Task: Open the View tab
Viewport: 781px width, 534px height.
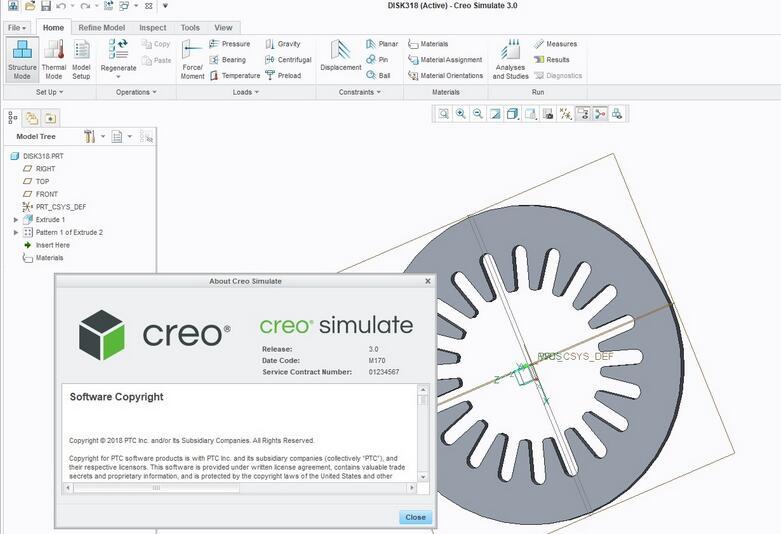Action: 223,28
